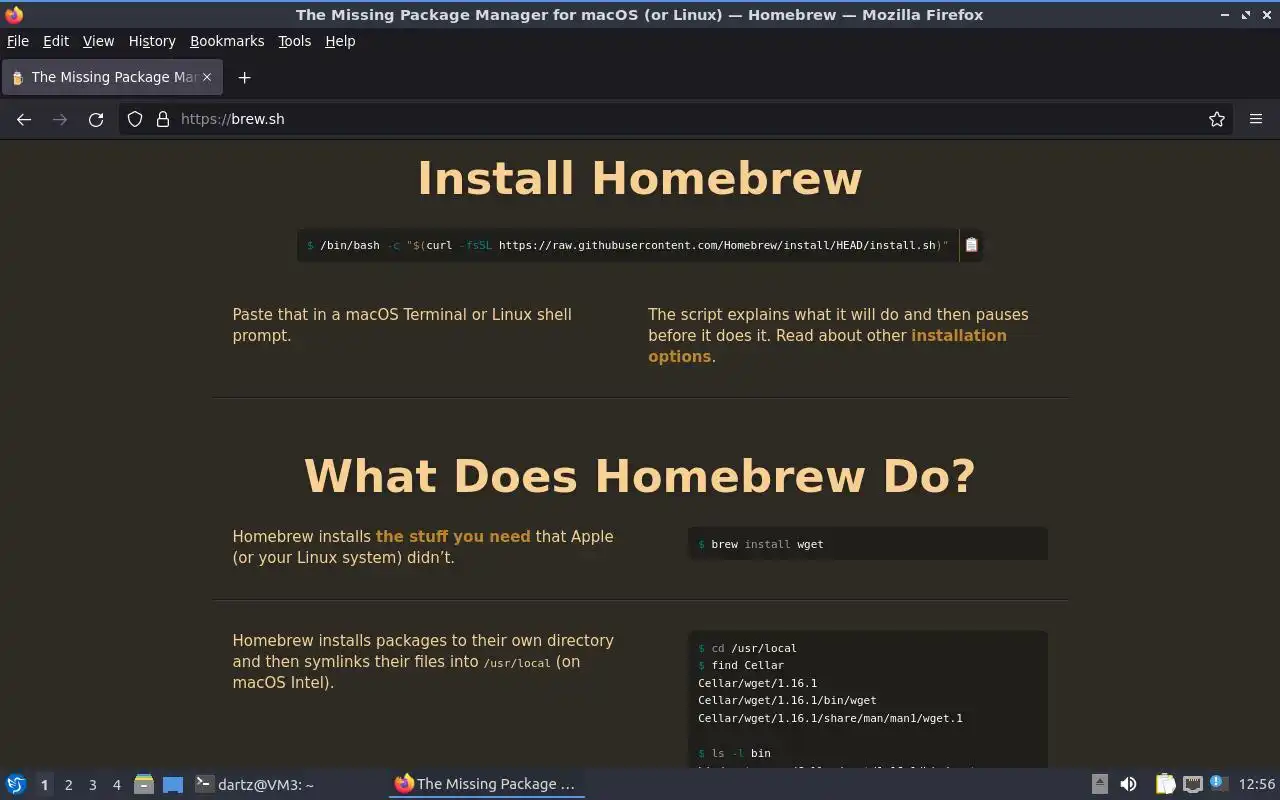
Task: Reload the brew.sh page
Action: [96, 119]
